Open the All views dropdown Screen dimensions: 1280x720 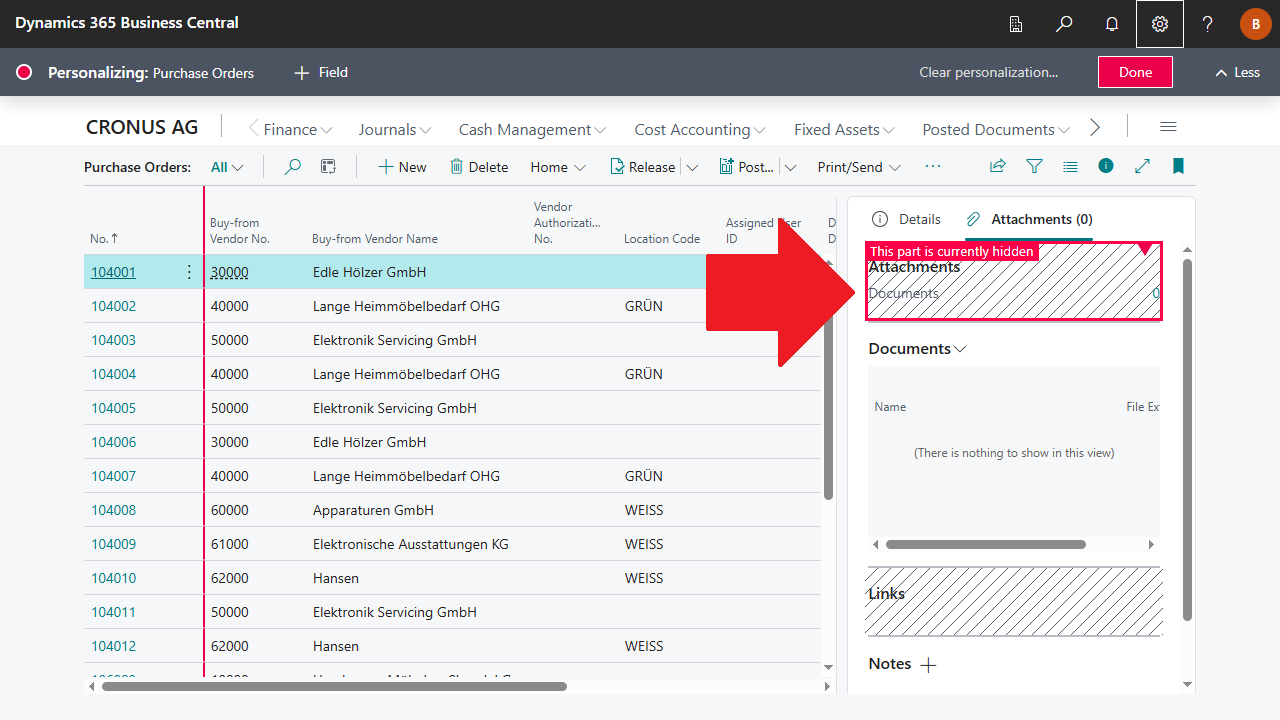point(227,167)
